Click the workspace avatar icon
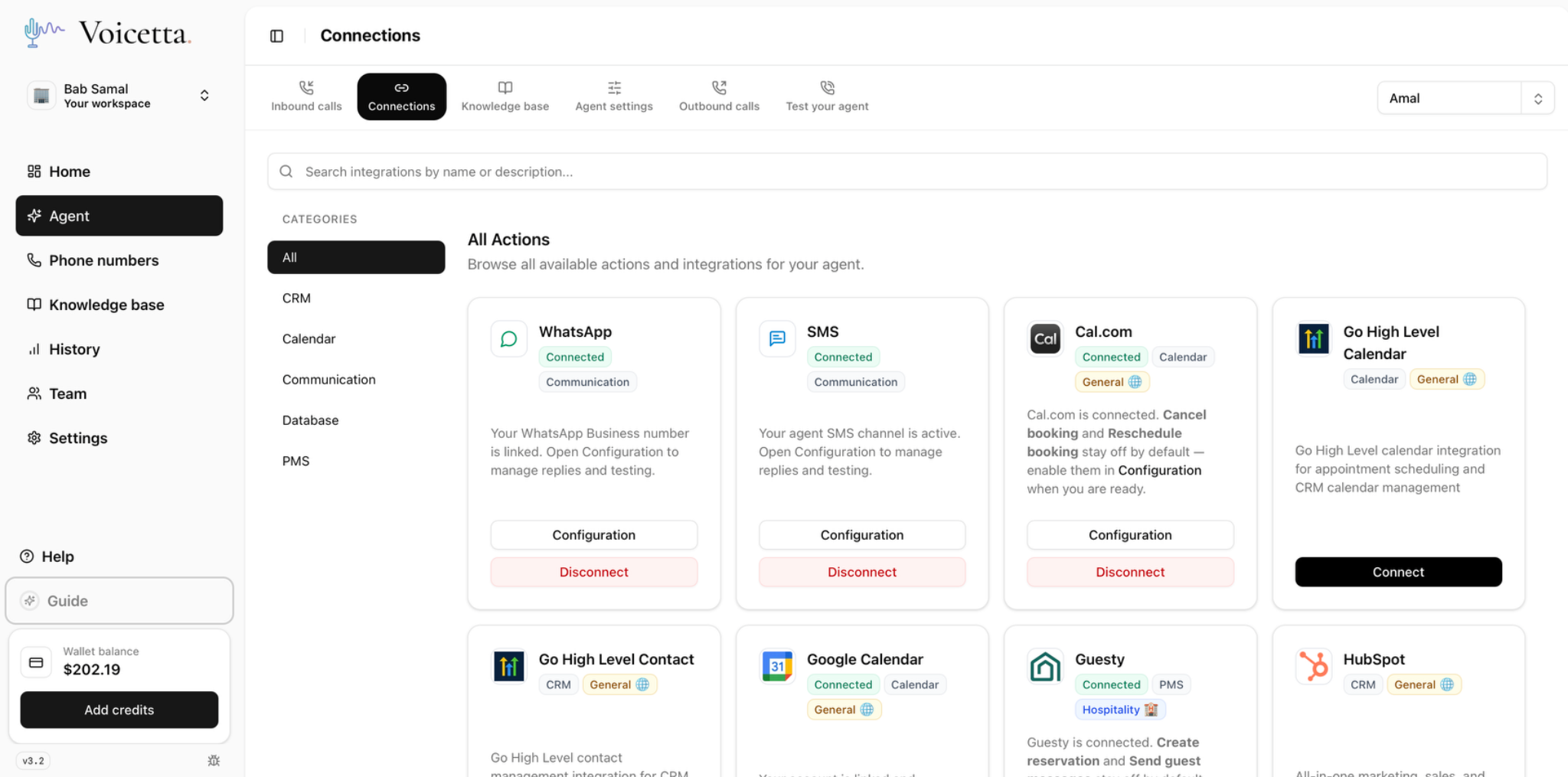The width and height of the screenshot is (1568, 777). [x=41, y=96]
